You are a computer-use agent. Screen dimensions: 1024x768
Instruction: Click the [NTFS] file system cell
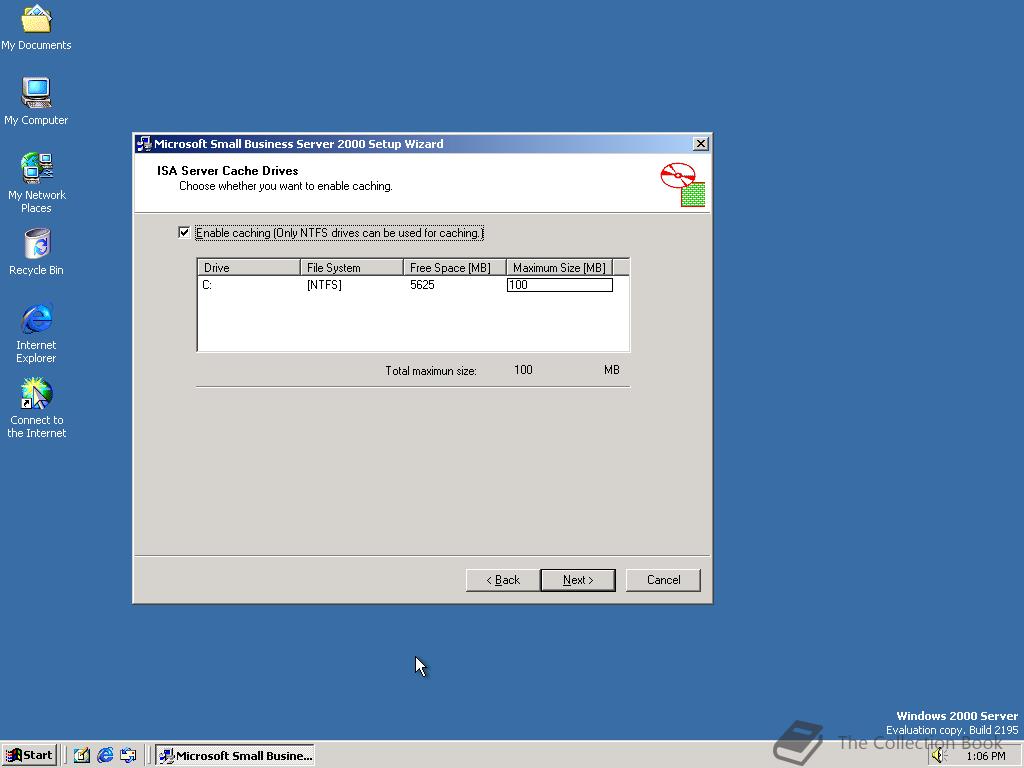(325, 285)
